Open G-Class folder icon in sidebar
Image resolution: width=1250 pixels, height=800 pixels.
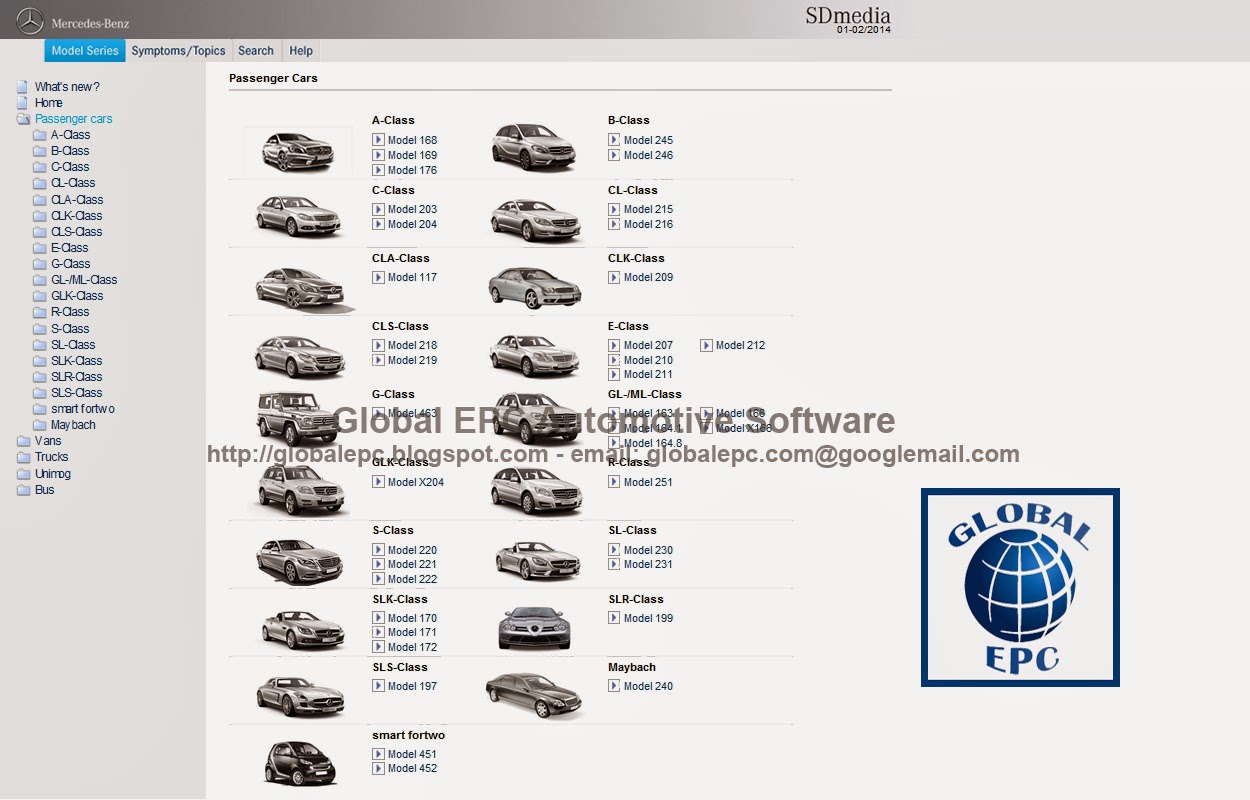pyautogui.click(x=40, y=264)
